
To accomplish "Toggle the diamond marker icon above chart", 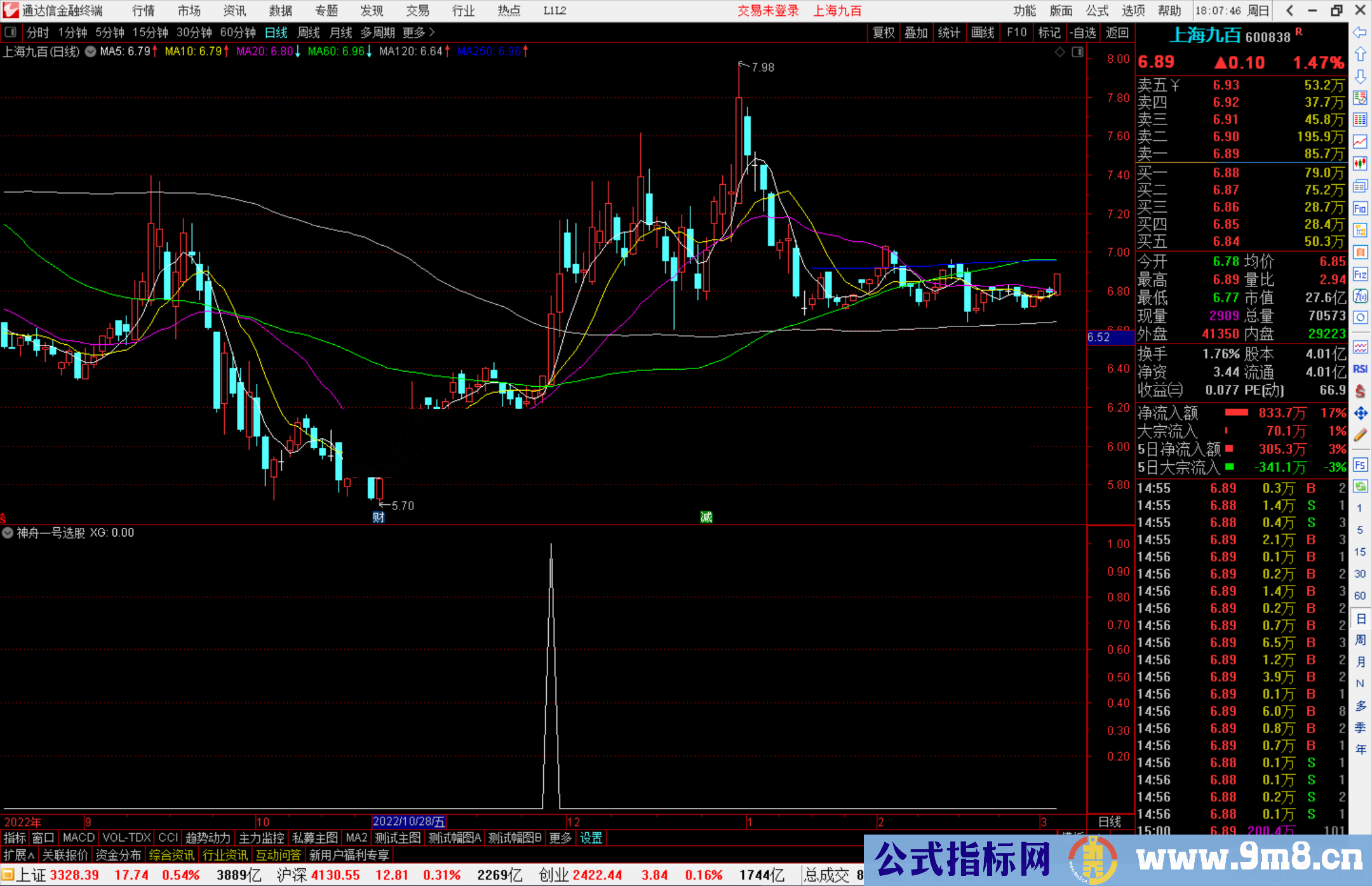I will [x=1059, y=52].
